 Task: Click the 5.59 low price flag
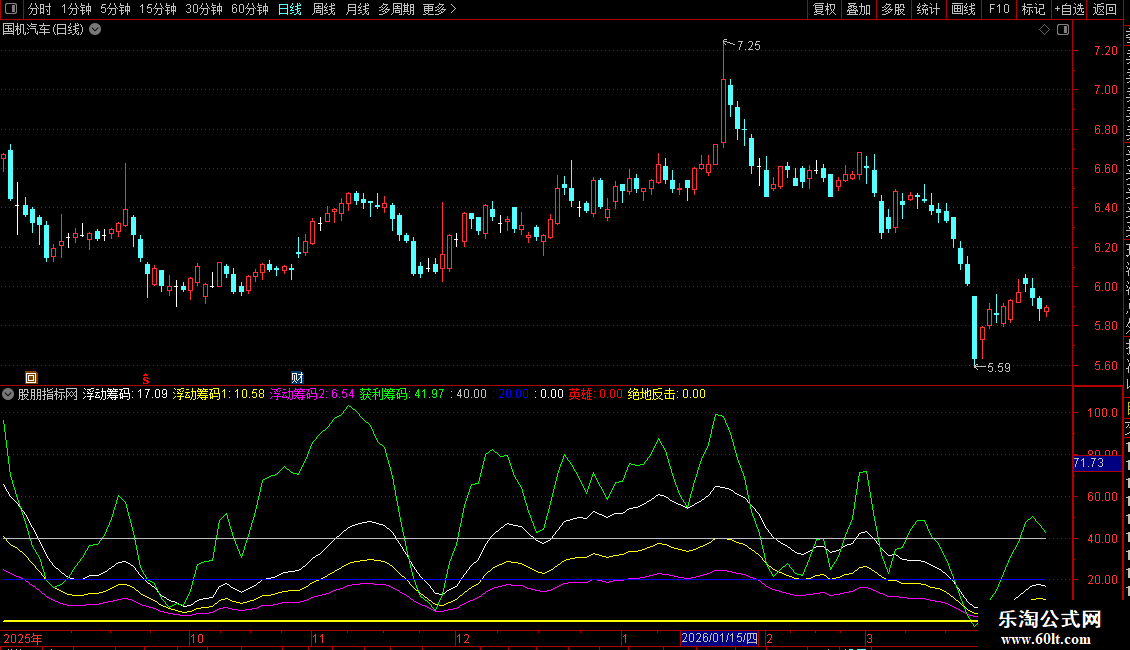click(996, 367)
